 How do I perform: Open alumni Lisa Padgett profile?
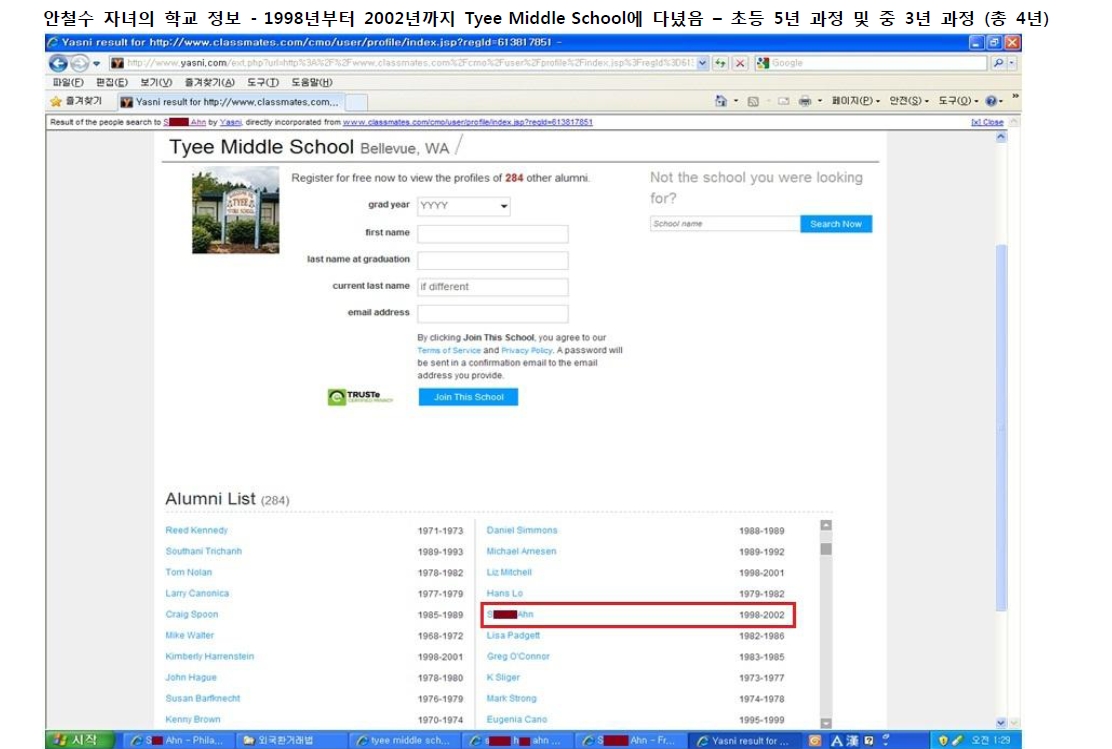tap(513, 636)
